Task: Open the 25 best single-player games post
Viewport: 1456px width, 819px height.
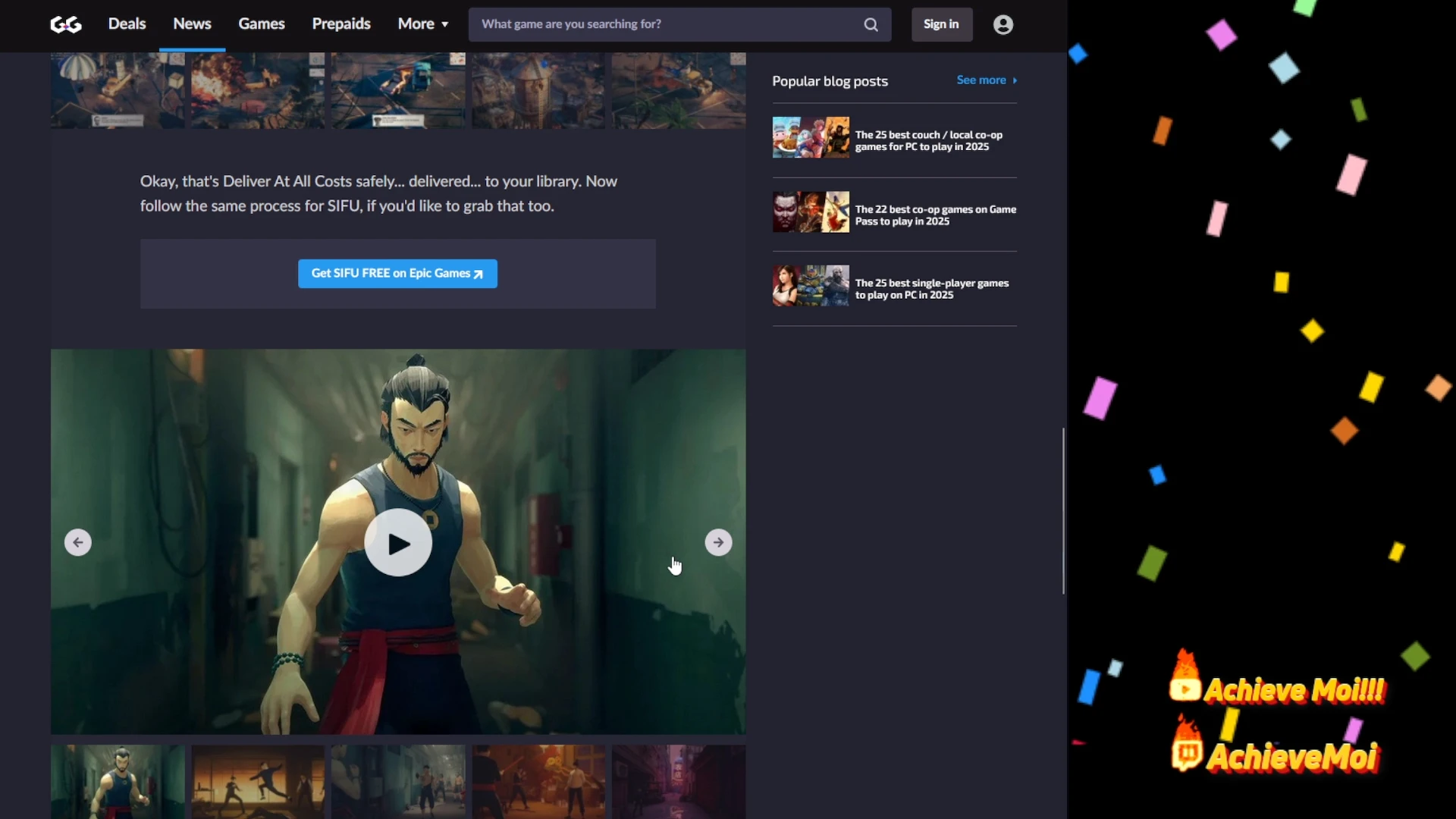Action: click(932, 289)
